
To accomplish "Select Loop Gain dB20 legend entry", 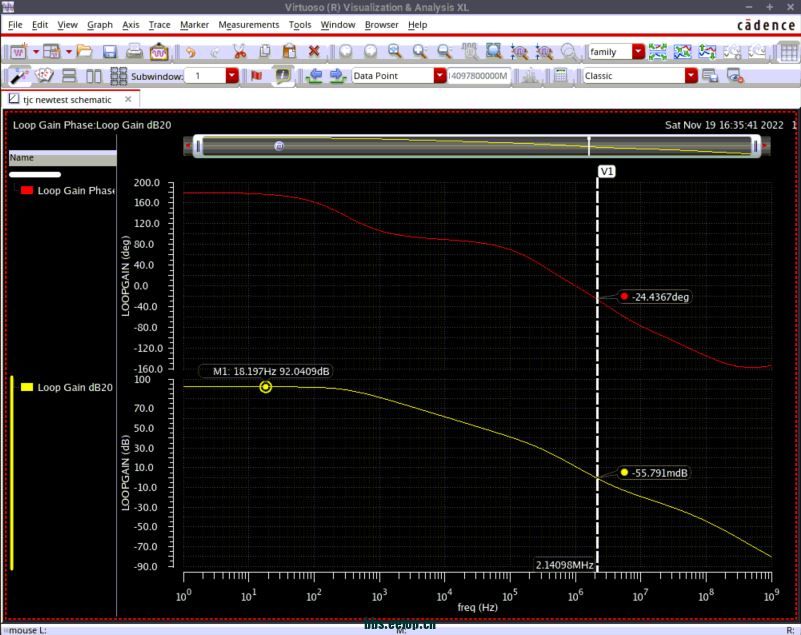I will click(75, 387).
